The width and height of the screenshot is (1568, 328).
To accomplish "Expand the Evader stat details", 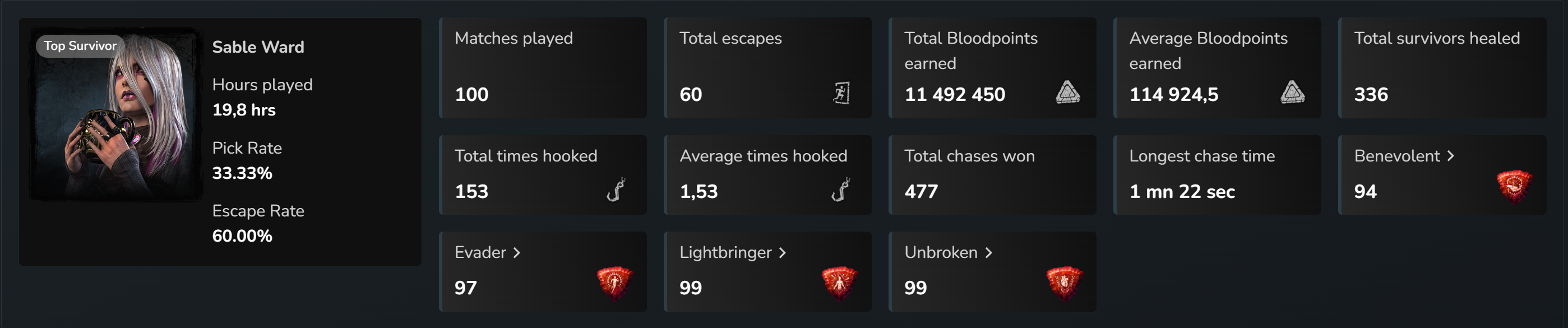I will click(516, 252).
